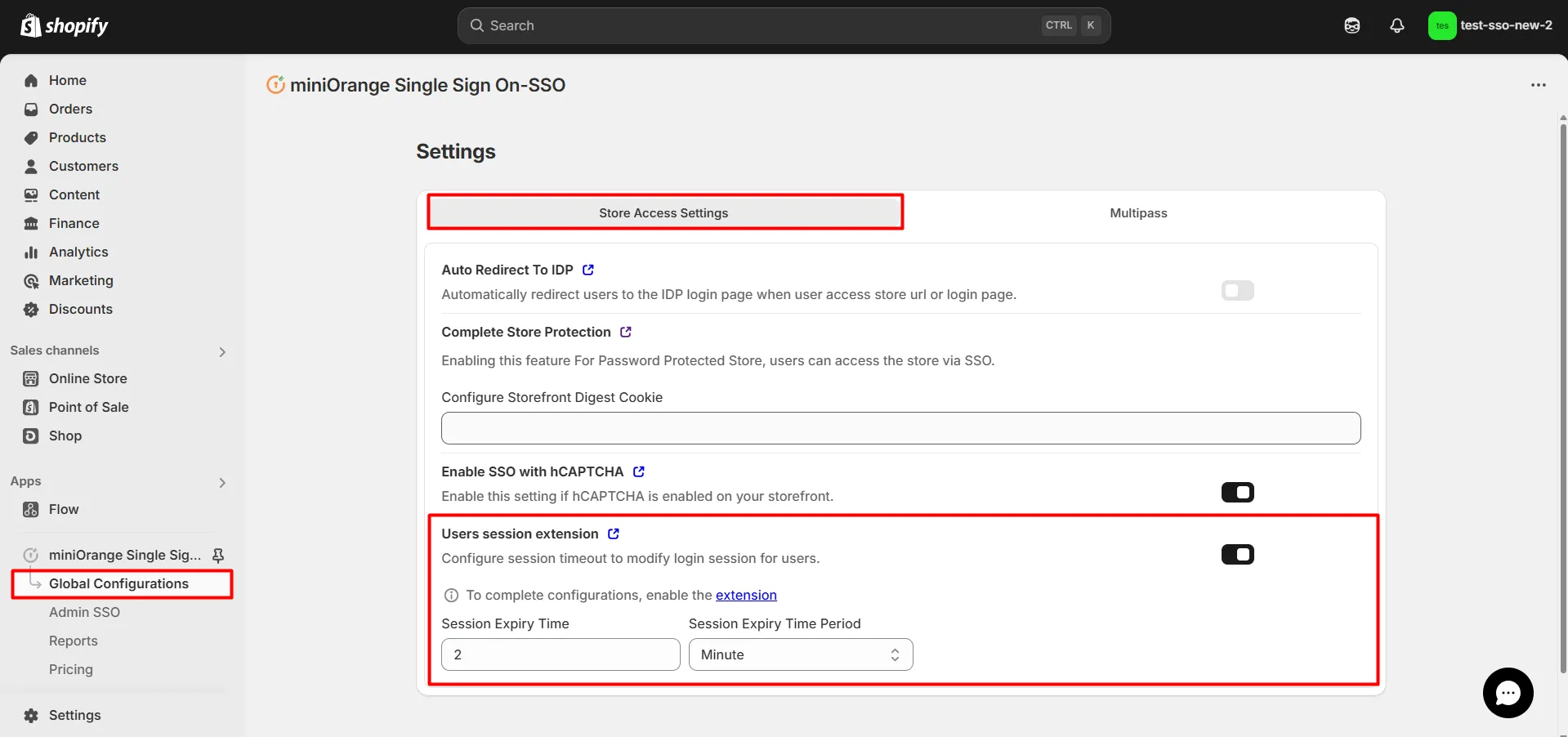Click the Shopify logo
The image size is (1568, 737).
[65, 25]
